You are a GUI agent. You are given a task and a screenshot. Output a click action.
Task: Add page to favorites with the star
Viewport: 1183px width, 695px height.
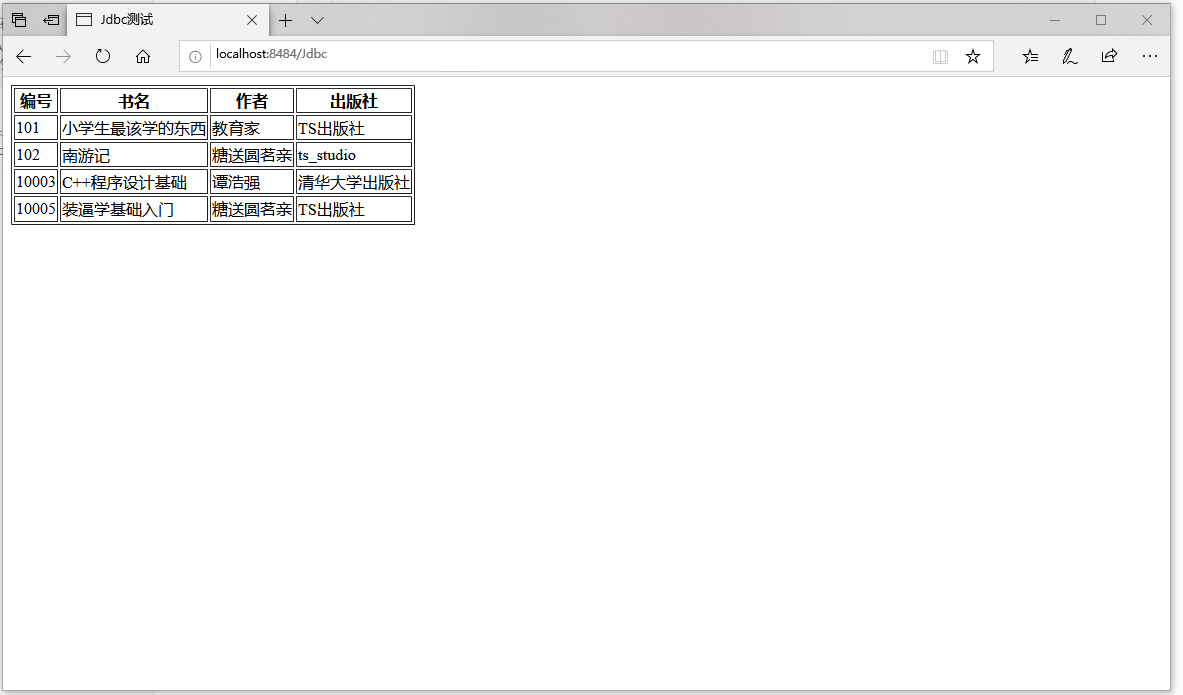click(973, 56)
